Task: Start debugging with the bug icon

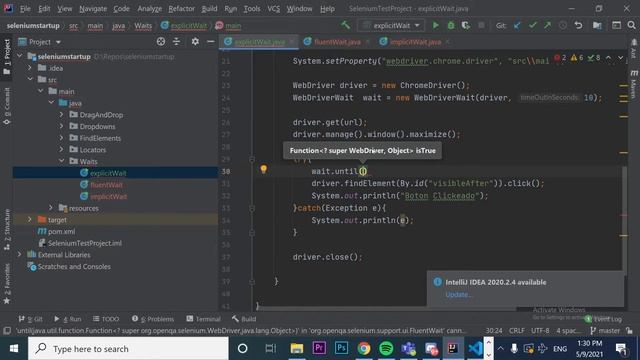Action: coord(451,25)
